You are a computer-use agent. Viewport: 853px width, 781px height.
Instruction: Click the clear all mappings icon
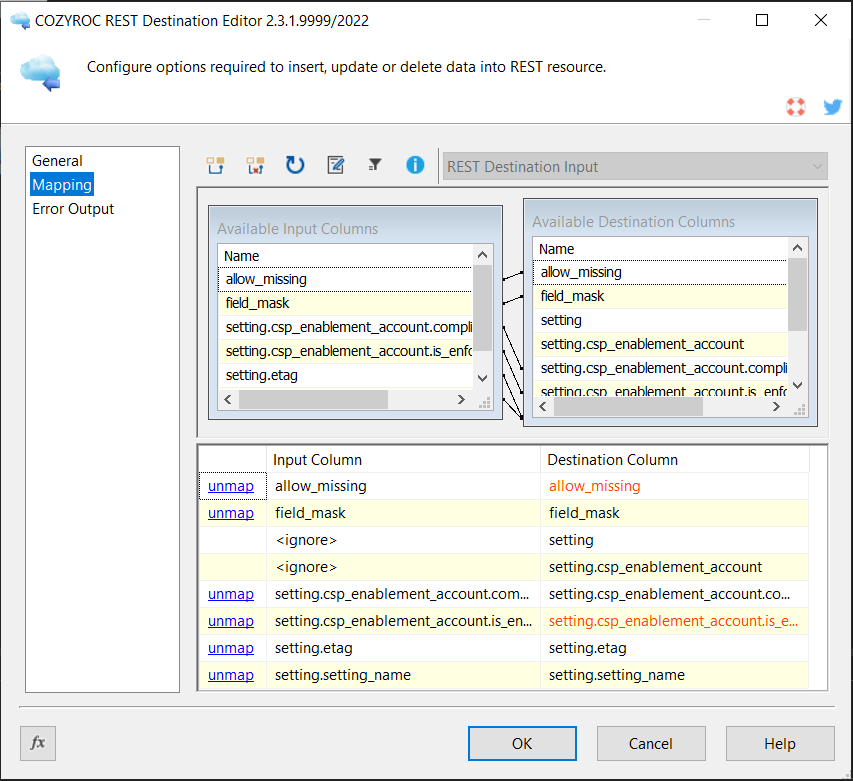point(255,166)
